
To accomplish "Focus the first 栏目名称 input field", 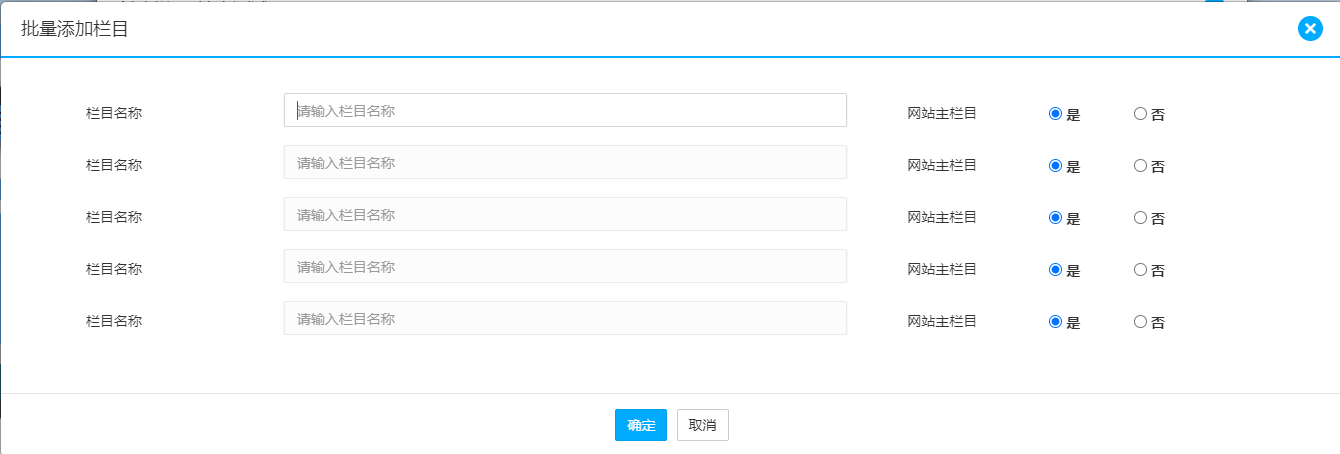I will (x=565, y=110).
